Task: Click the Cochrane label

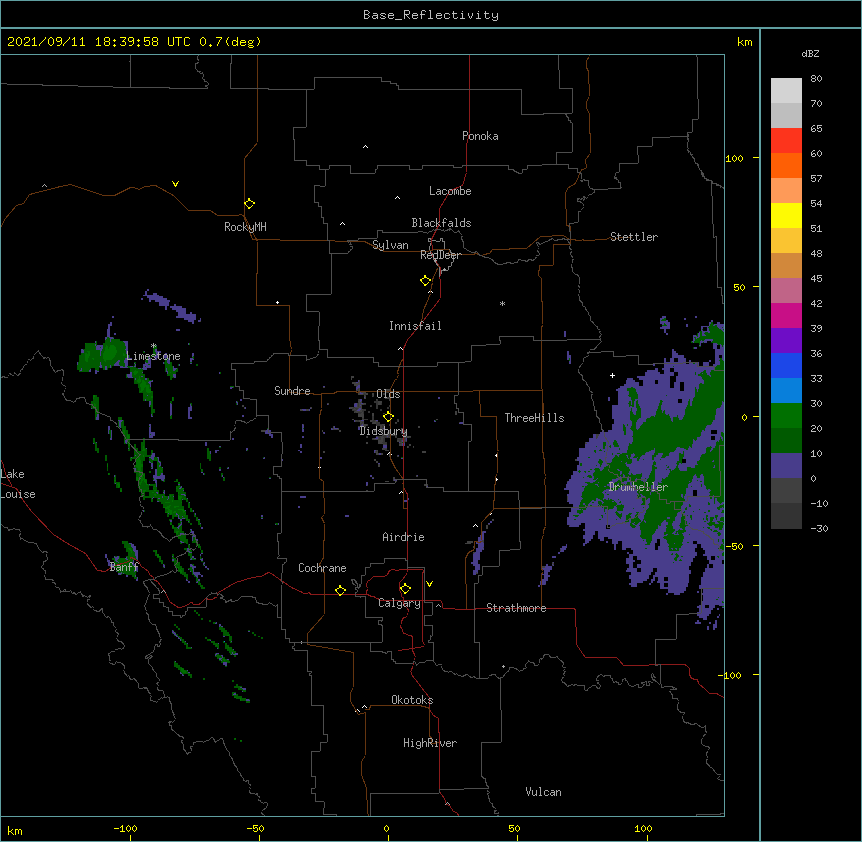Action: point(322,568)
